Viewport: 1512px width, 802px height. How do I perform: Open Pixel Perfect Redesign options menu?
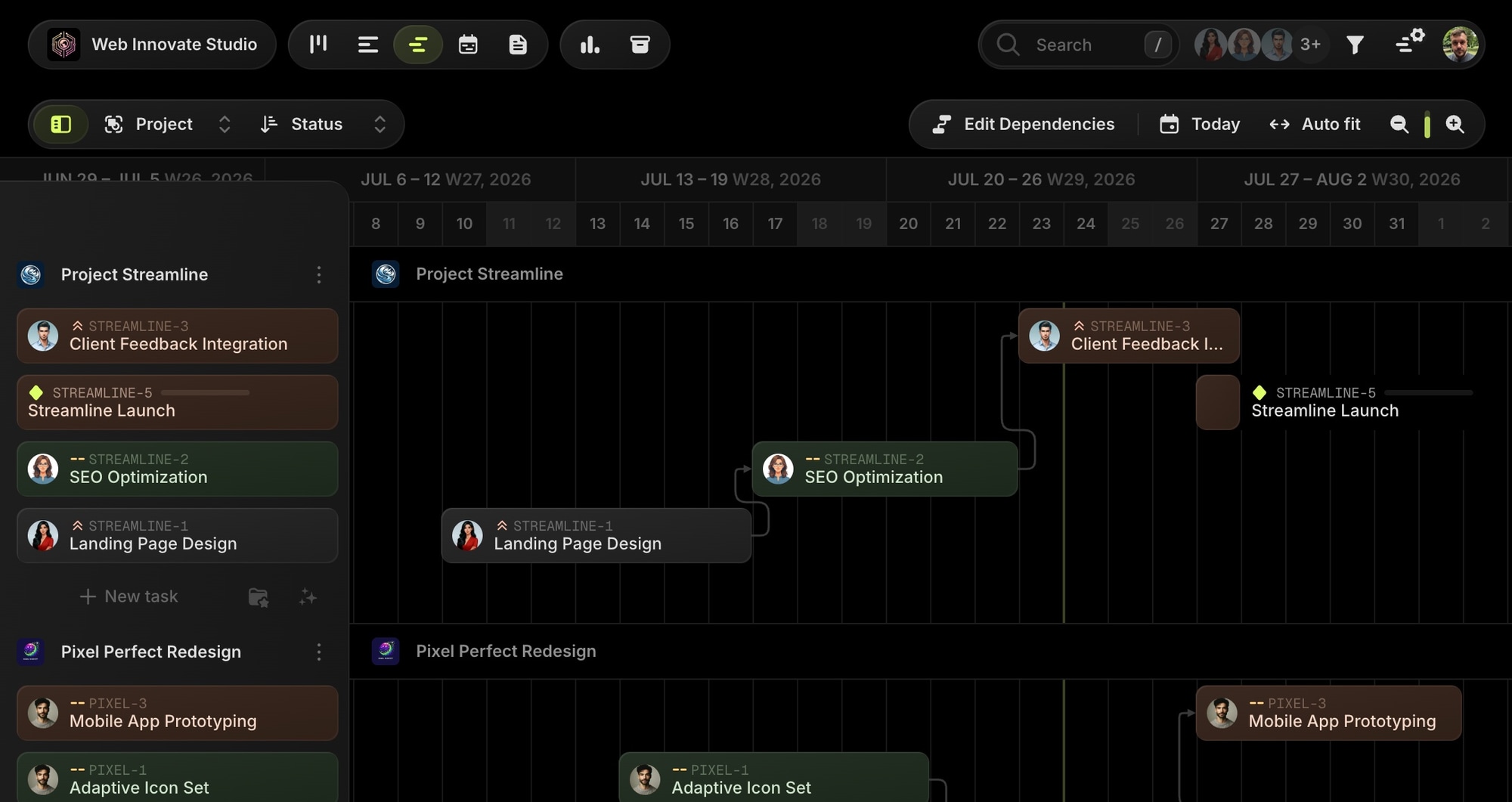319,652
